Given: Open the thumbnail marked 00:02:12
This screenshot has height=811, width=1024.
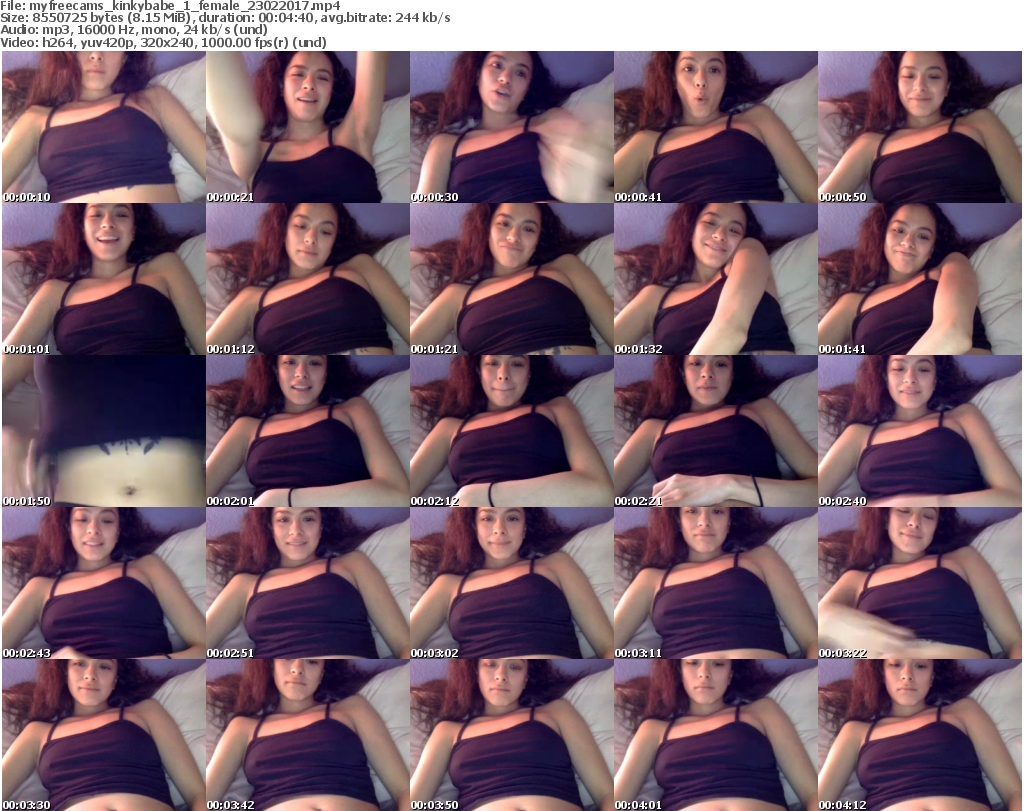Looking at the screenshot, I should point(511,431).
